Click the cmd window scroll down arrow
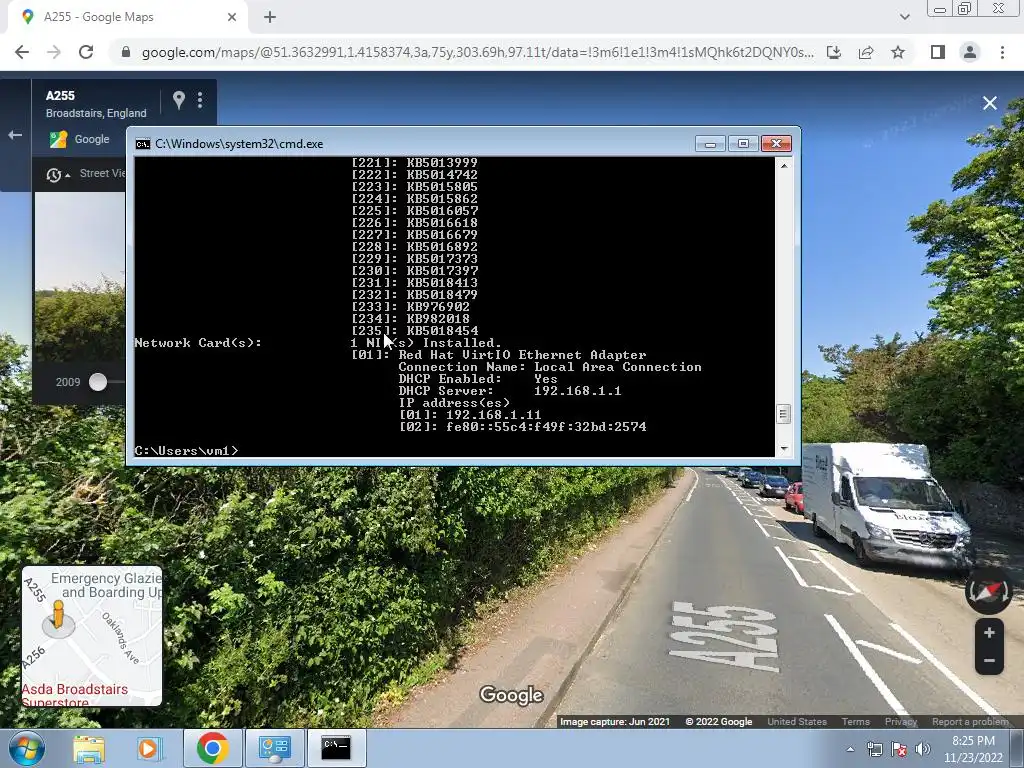 click(x=784, y=449)
